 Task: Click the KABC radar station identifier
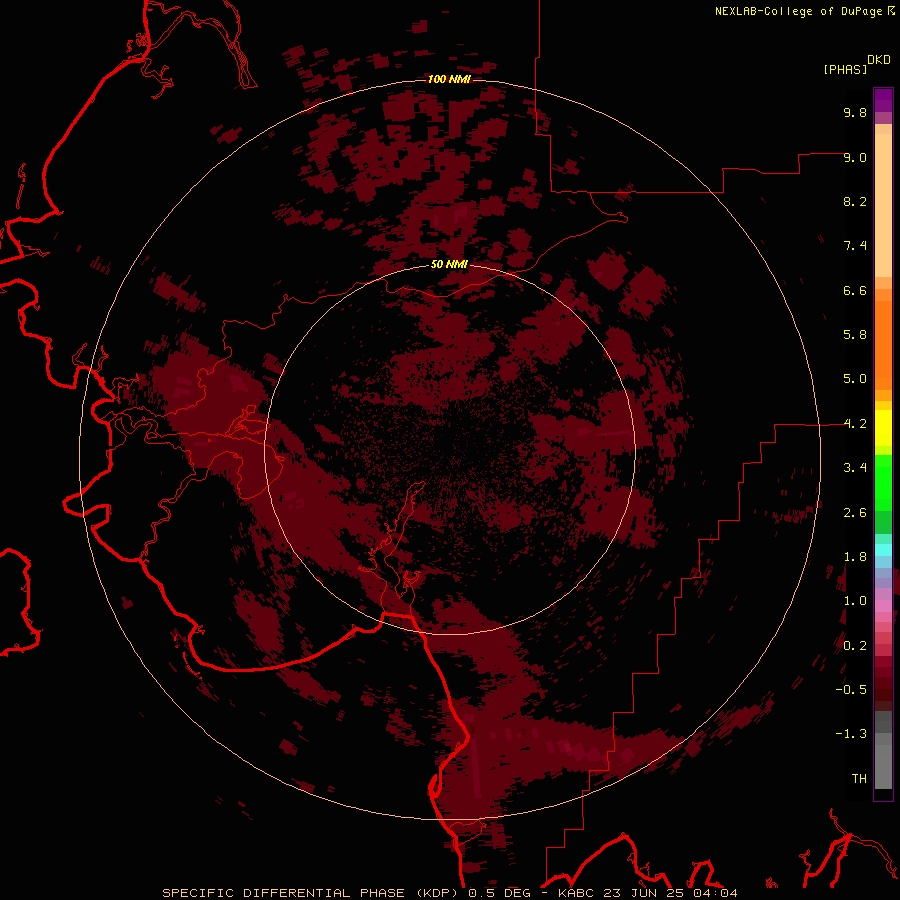click(577, 893)
